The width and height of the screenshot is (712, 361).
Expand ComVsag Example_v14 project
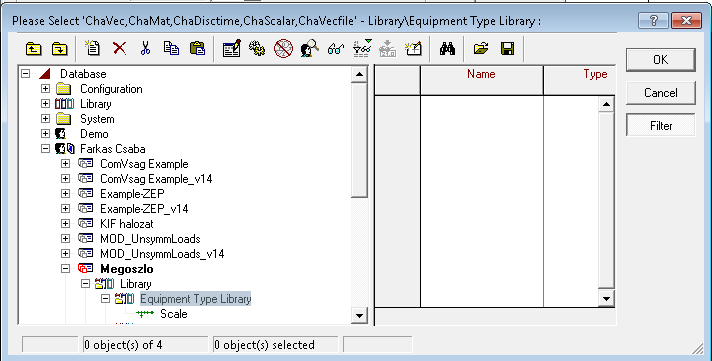click(x=65, y=178)
